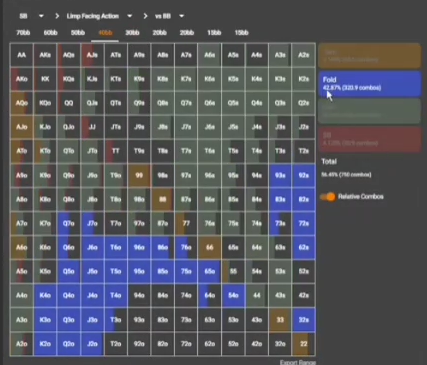Click the 33 pocket pair cell
Image resolution: width=427 pixels, height=365 pixels.
[280, 320]
